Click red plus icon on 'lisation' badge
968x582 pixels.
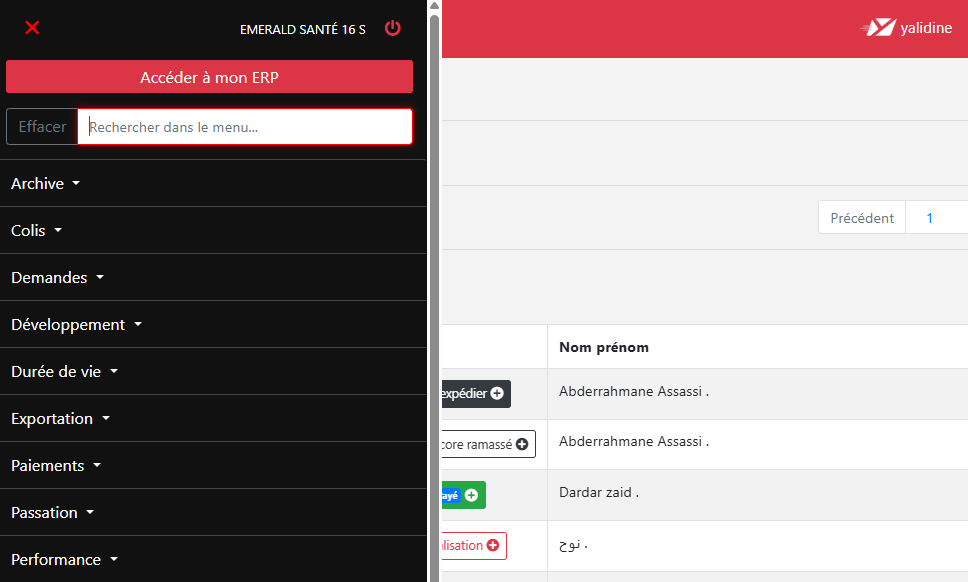493,546
